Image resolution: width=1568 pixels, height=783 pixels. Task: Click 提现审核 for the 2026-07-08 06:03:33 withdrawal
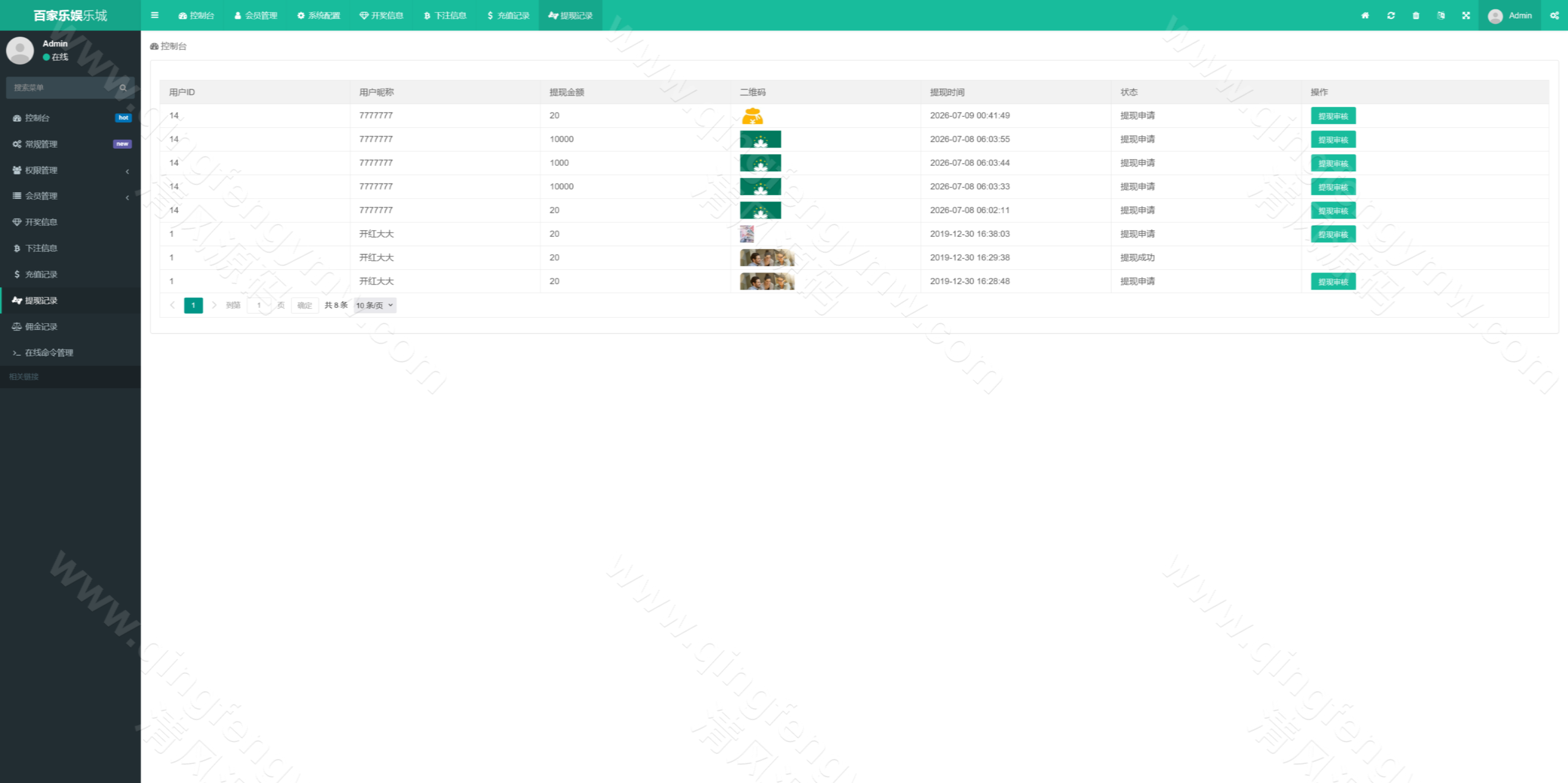tap(1333, 187)
